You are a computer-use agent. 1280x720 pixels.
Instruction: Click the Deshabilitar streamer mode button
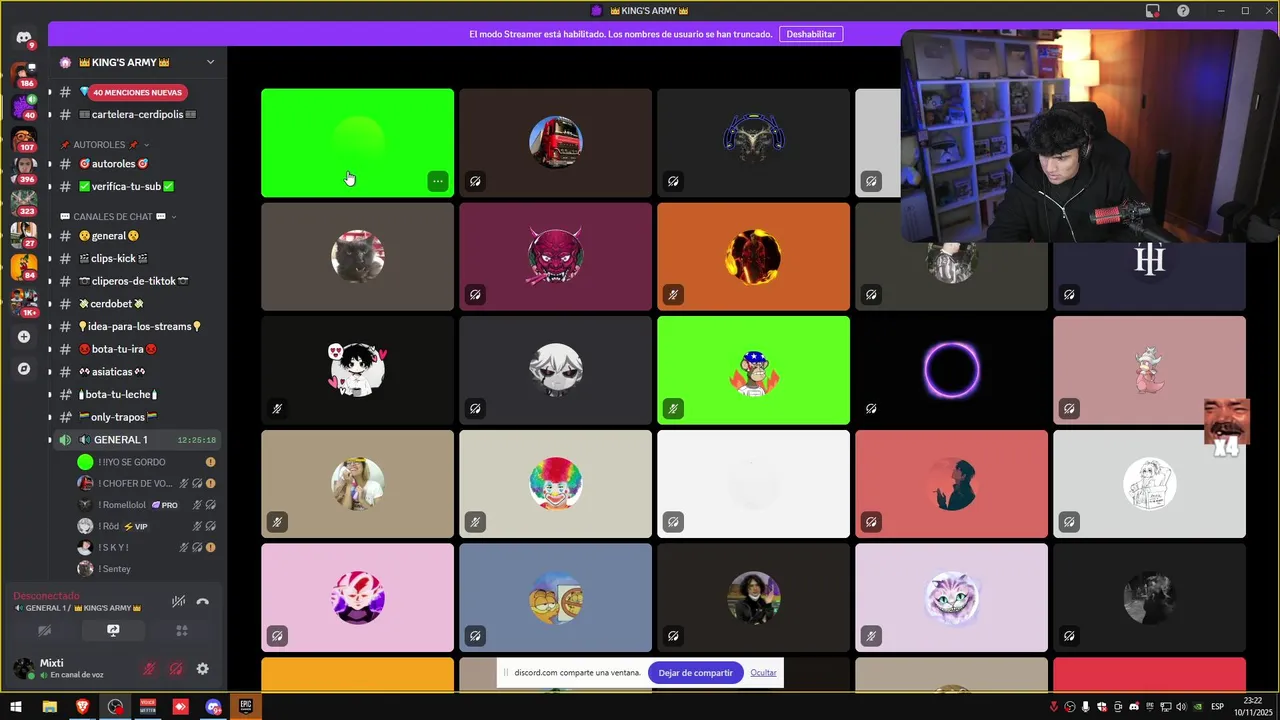point(811,34)
